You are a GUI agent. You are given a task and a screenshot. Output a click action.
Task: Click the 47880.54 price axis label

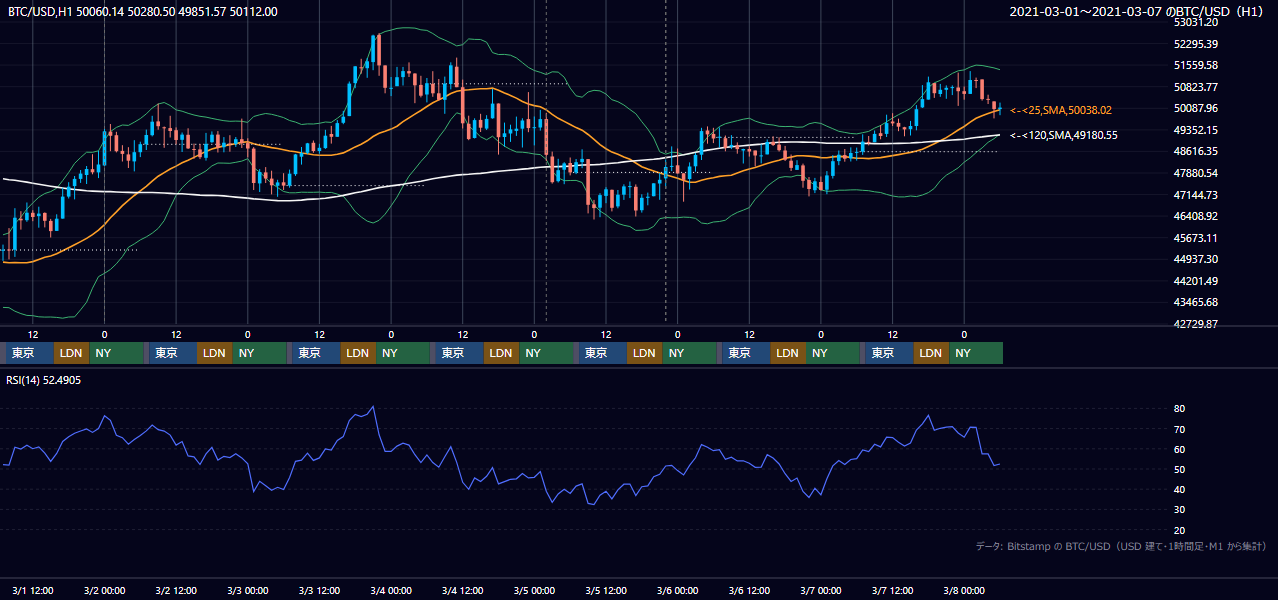click(1196, 173)
